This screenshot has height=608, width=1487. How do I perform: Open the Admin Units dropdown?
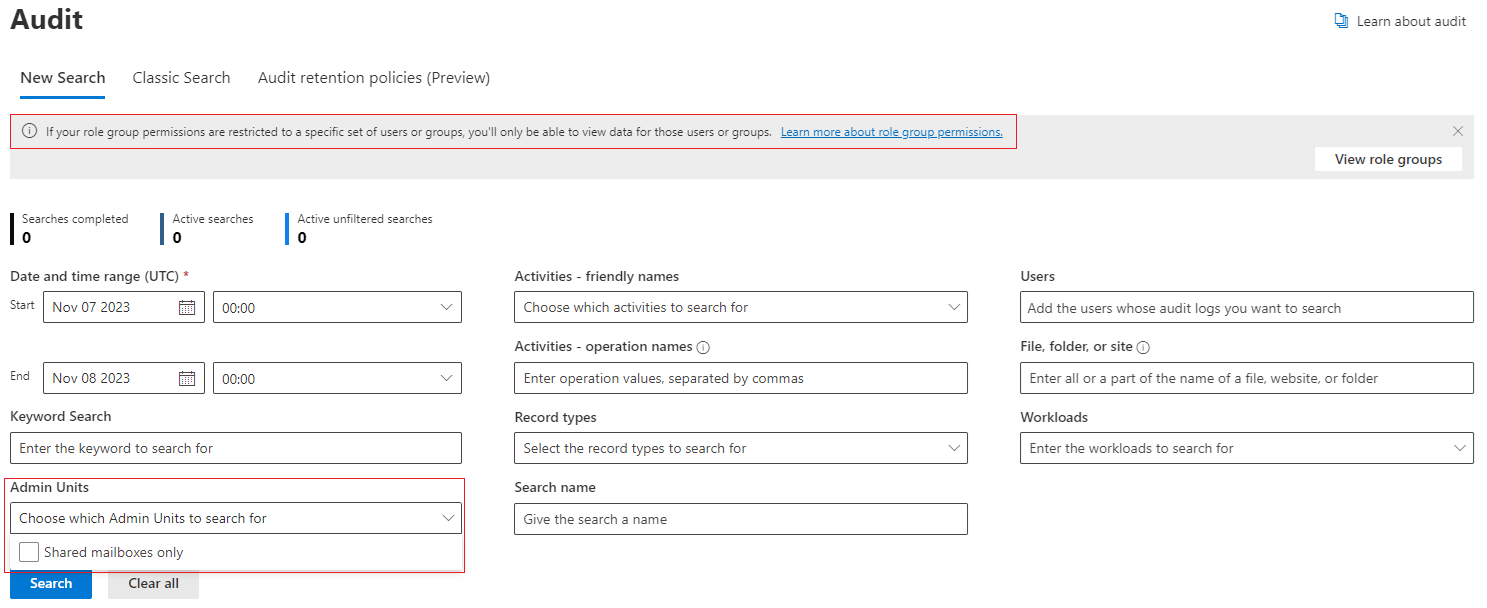click(x=235, y=518)
